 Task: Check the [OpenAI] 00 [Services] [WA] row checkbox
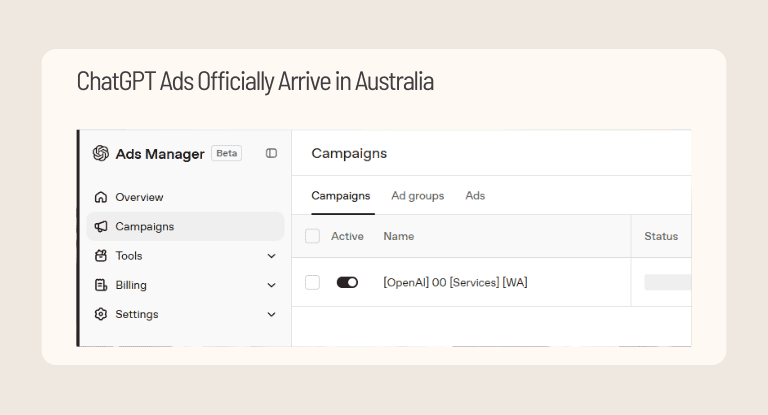tap(312, 282)
